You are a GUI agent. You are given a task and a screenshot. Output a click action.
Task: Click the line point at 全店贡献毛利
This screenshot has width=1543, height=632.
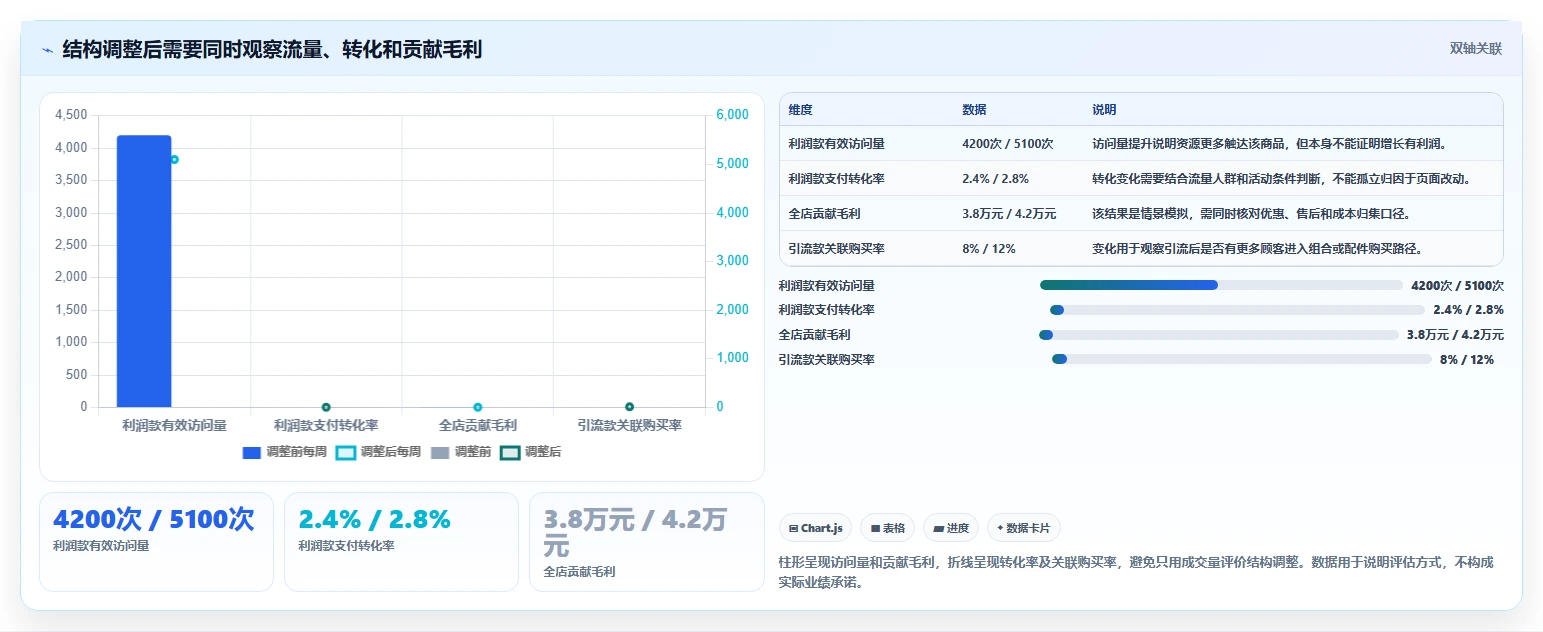click(478, 407)
